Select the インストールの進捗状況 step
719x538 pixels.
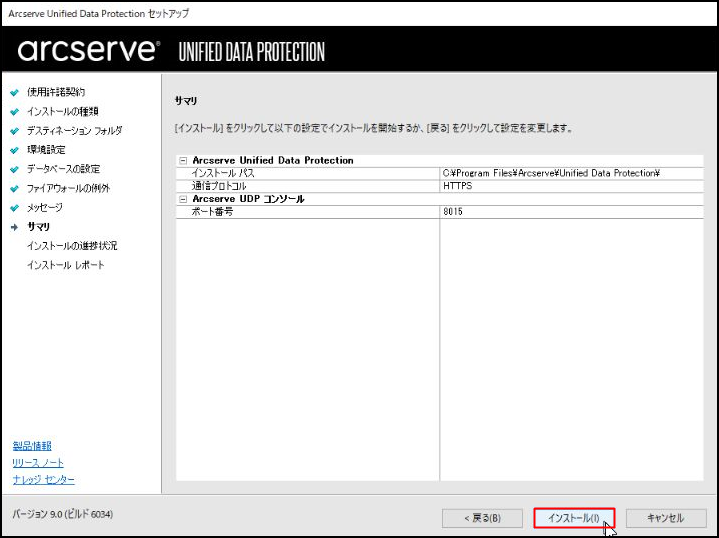coord(72,246)
